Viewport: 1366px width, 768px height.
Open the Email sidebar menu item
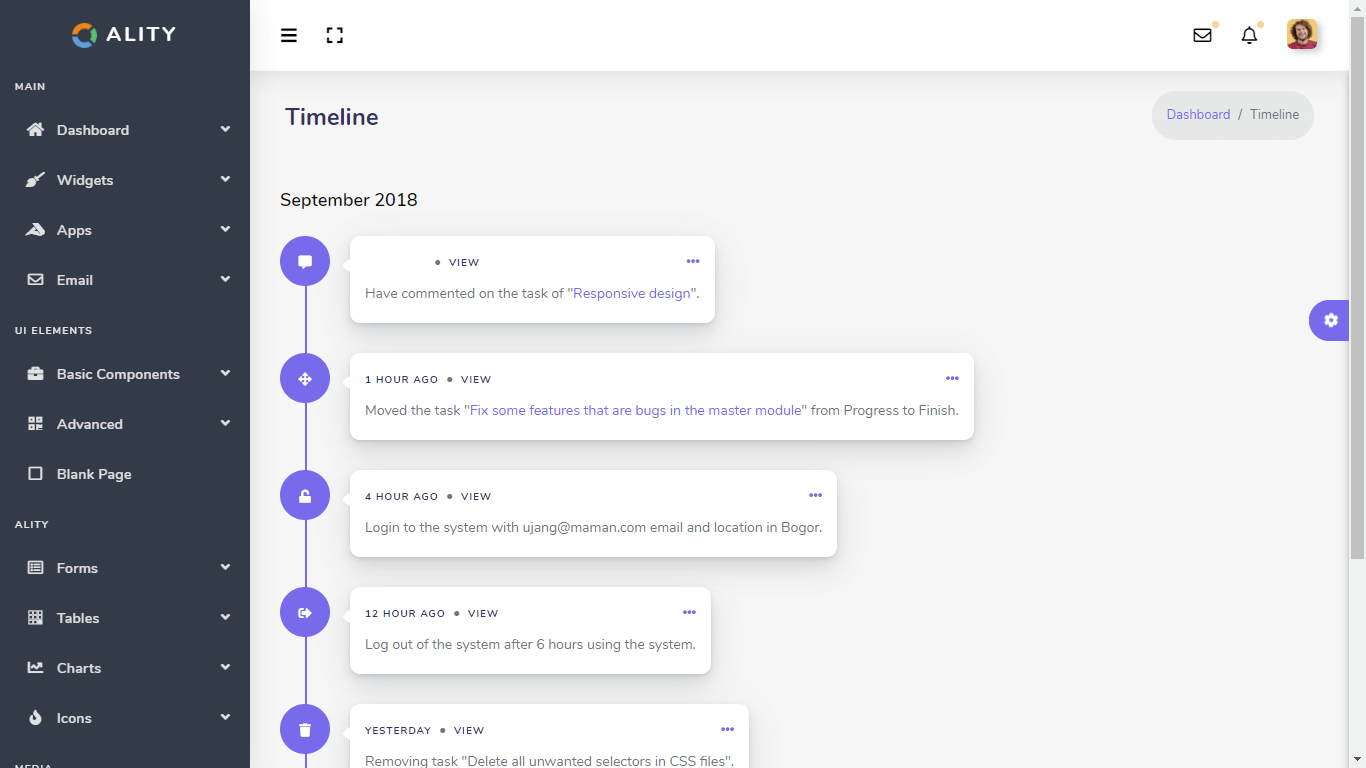tap(75, 280)
